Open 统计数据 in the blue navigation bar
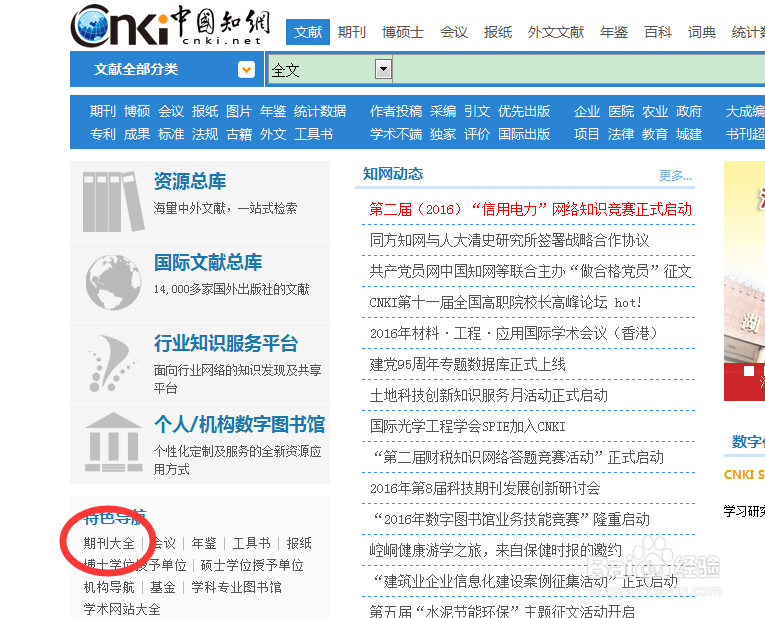 coord(320,111)
